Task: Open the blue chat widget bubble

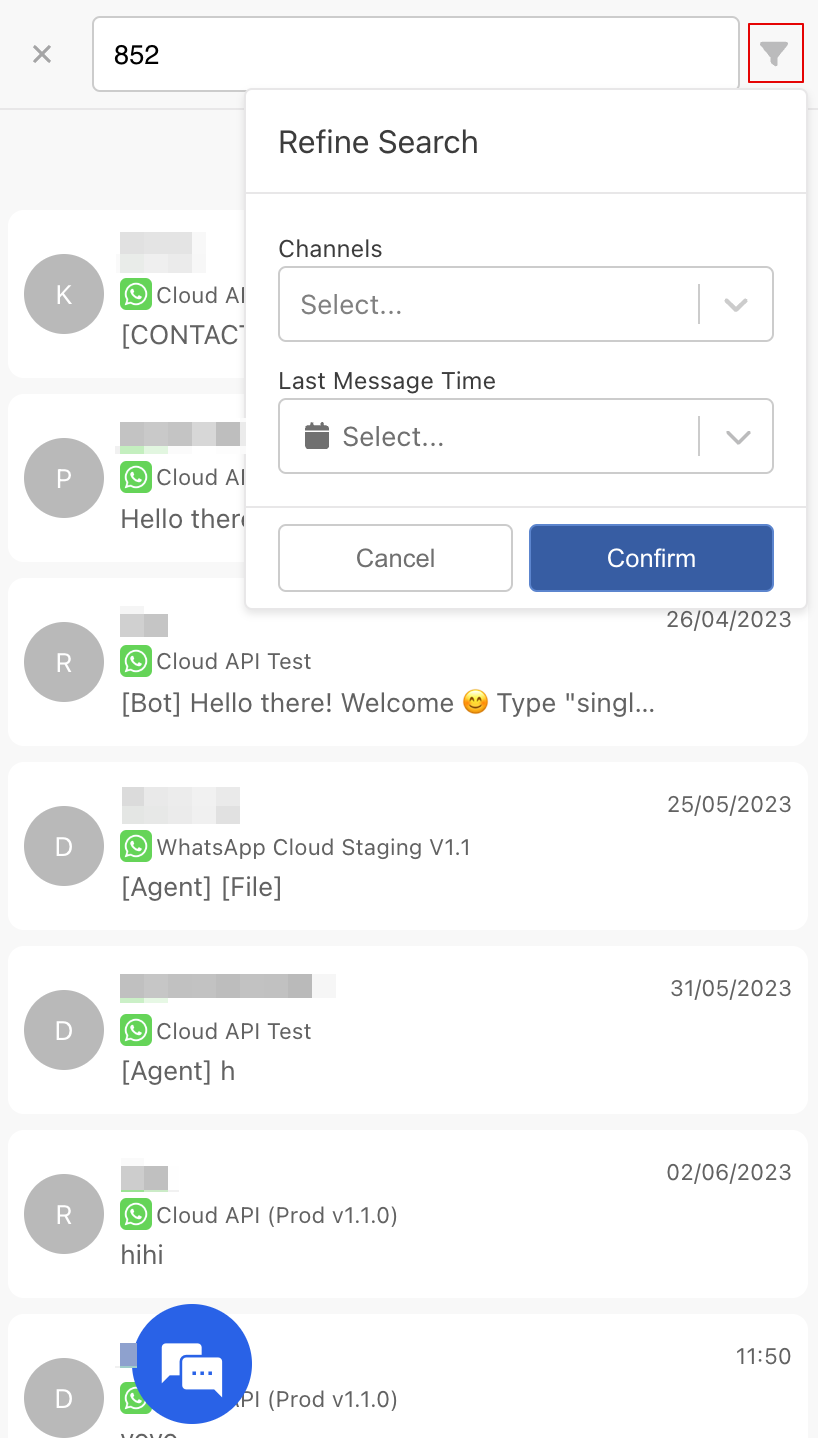Action: (192, 1364)
